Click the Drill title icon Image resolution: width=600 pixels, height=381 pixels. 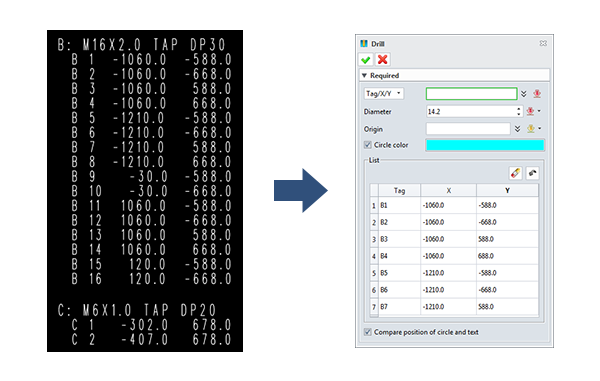pyautogui.click(x=364, y=44)
